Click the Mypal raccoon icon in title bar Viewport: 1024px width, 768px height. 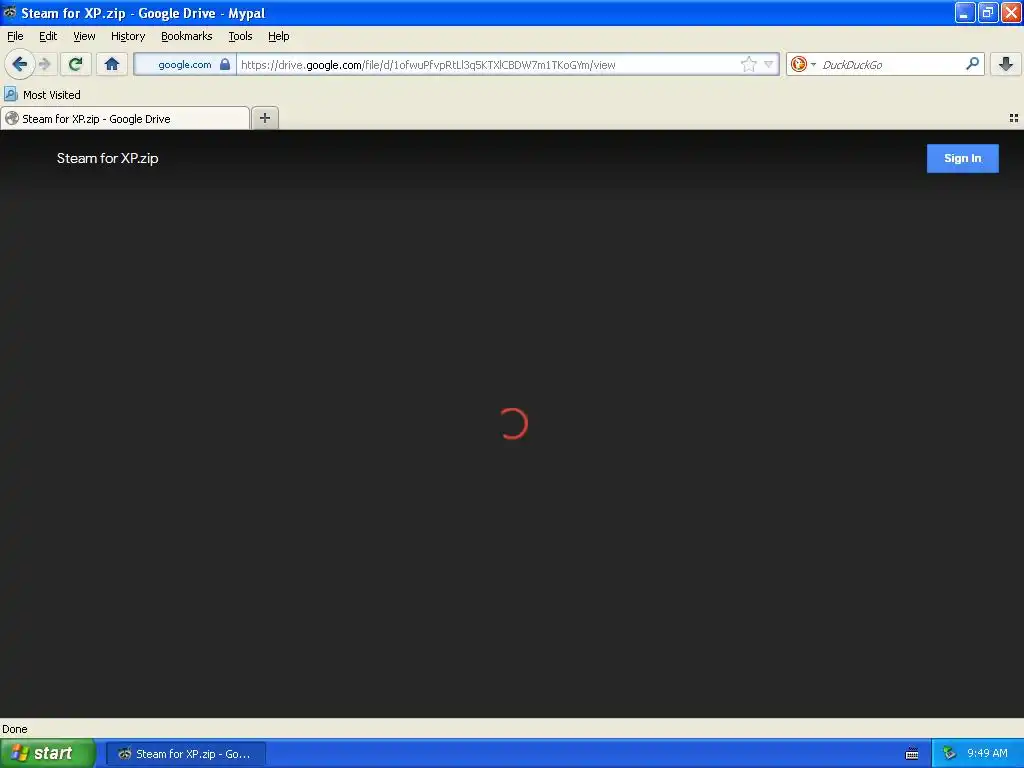point(10,12)
